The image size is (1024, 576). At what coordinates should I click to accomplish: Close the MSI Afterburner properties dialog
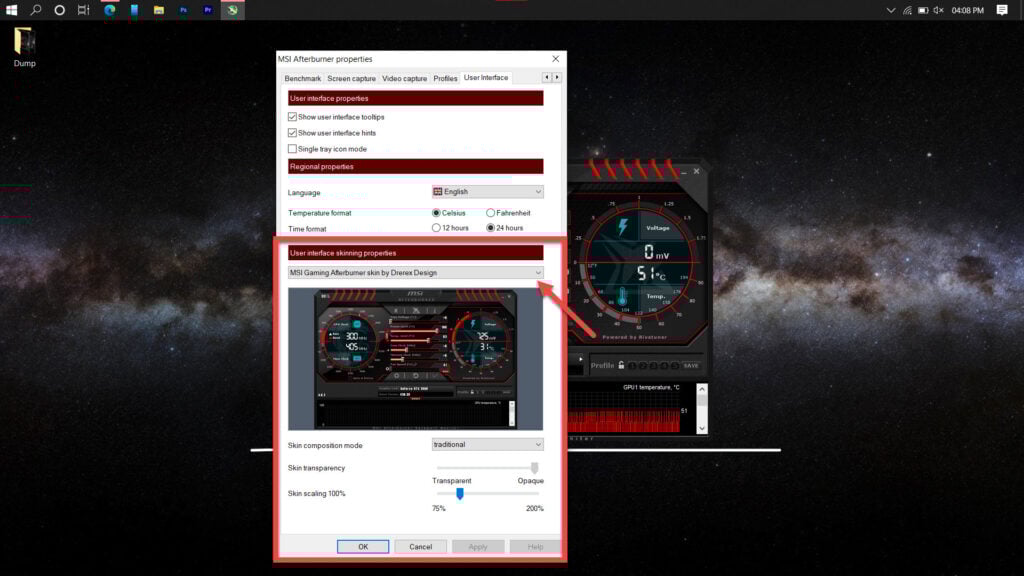556,59
